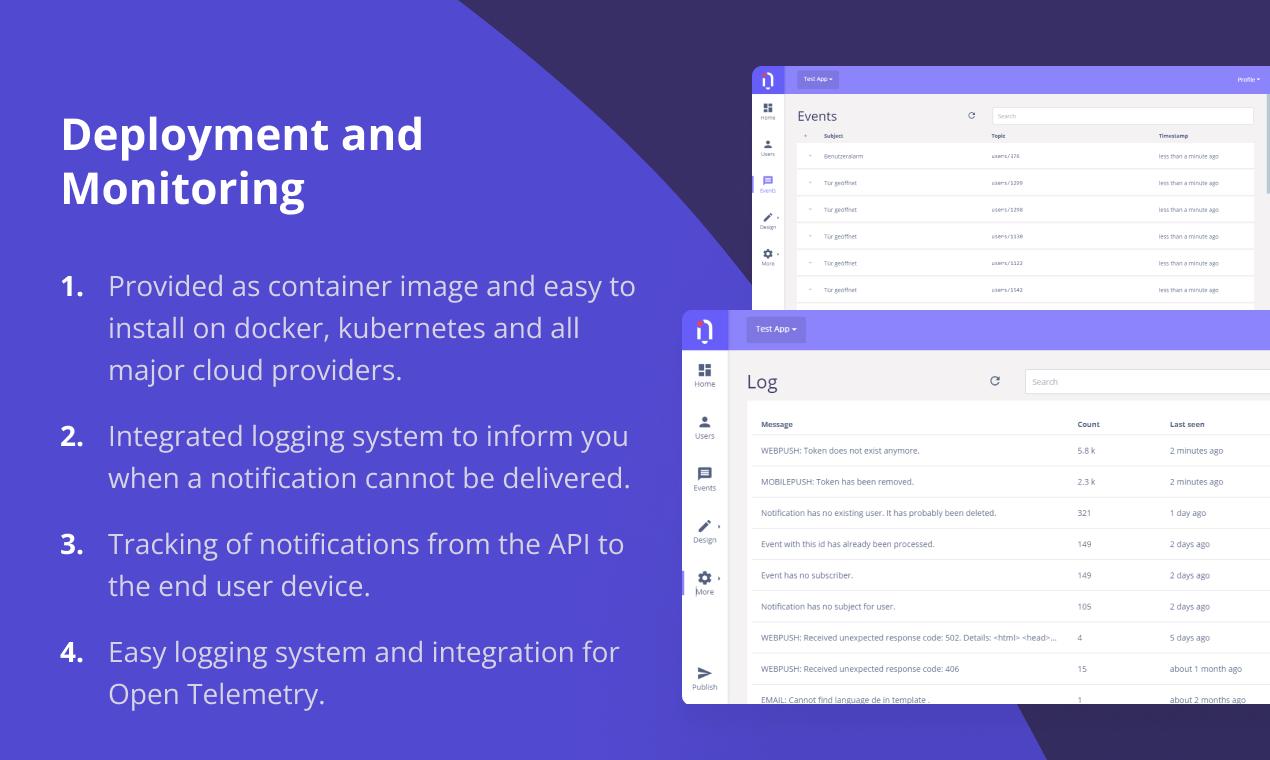Screen dimensions: 1270x760
Task: Sort events by the Subject column header
Action: click(835, 136)
